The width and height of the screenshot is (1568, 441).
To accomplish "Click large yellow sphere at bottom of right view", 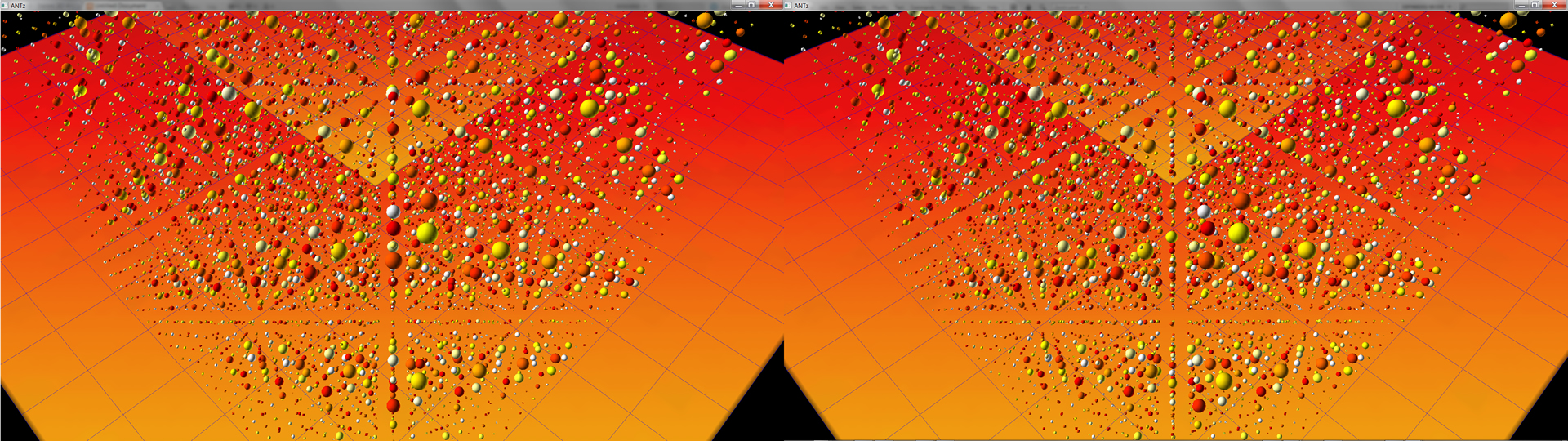I will point(1223,381).
